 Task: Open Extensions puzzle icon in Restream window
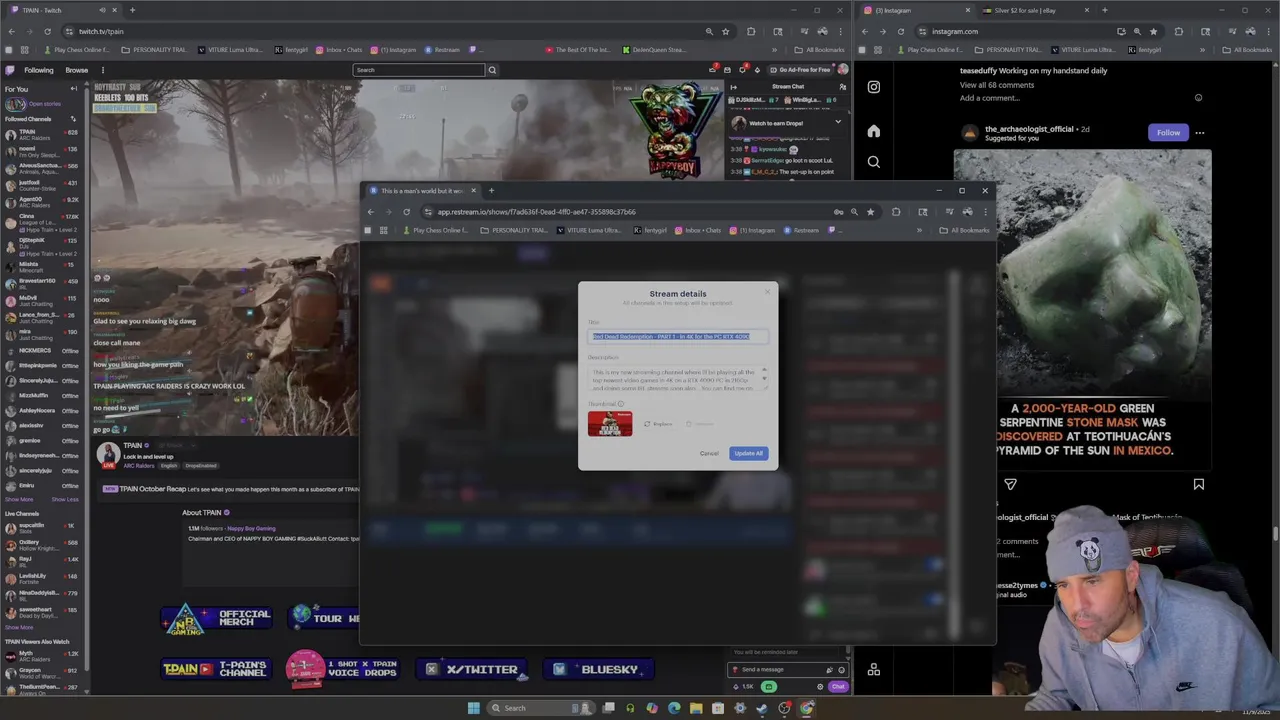point(896,211)
